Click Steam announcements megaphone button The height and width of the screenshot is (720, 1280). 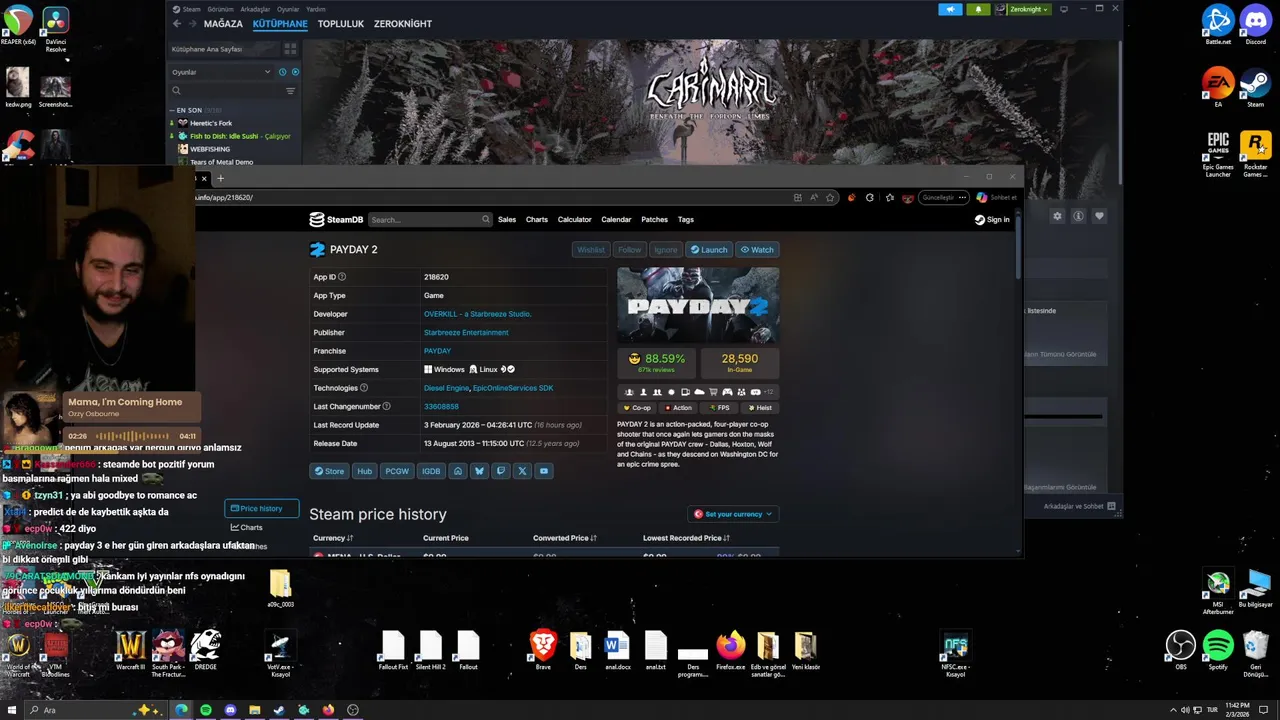point(950,9)
